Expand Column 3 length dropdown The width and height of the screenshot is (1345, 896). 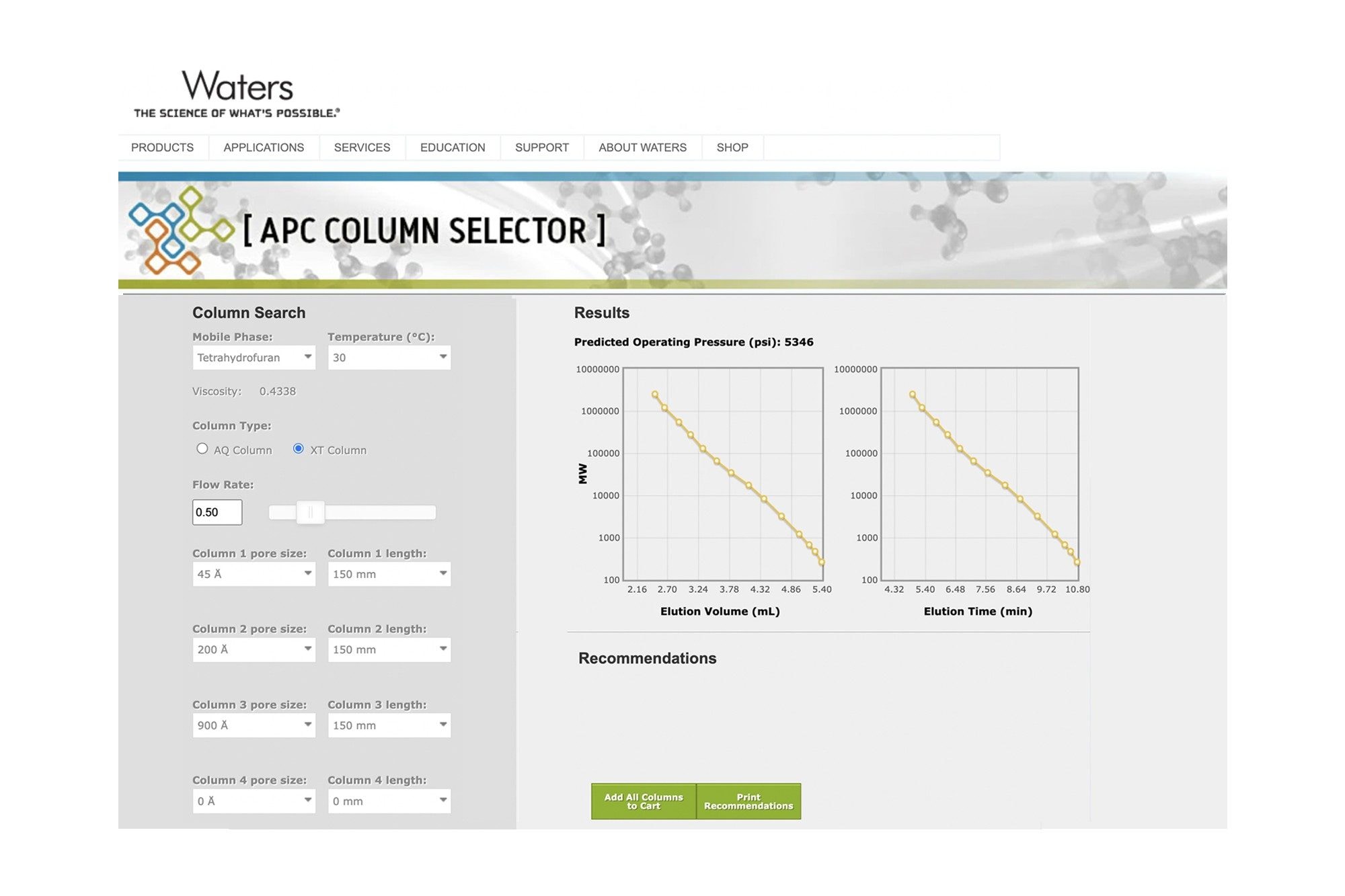(x=389, y=725)
